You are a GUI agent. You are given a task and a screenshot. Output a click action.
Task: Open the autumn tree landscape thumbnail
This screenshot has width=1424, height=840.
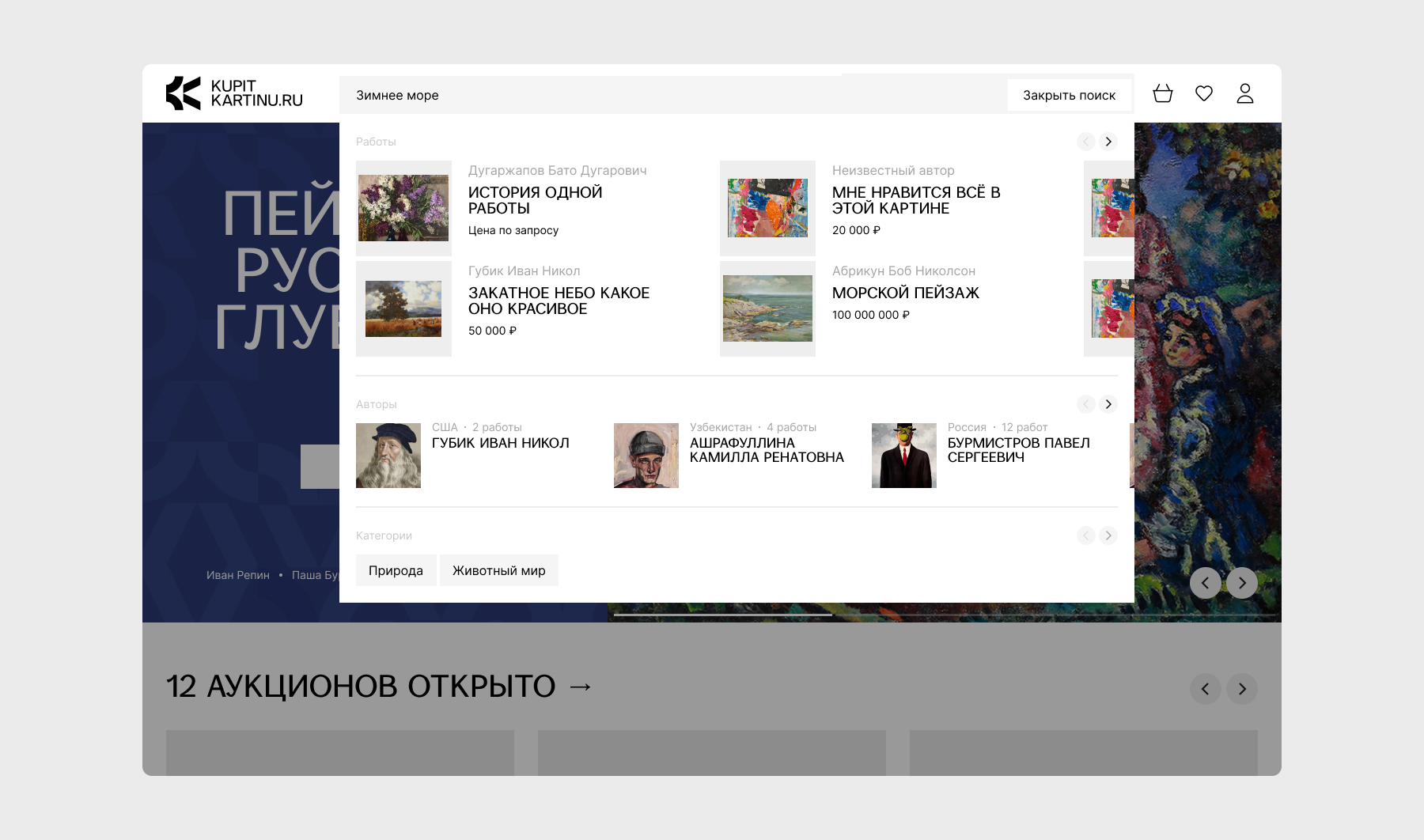coord(403,308)
